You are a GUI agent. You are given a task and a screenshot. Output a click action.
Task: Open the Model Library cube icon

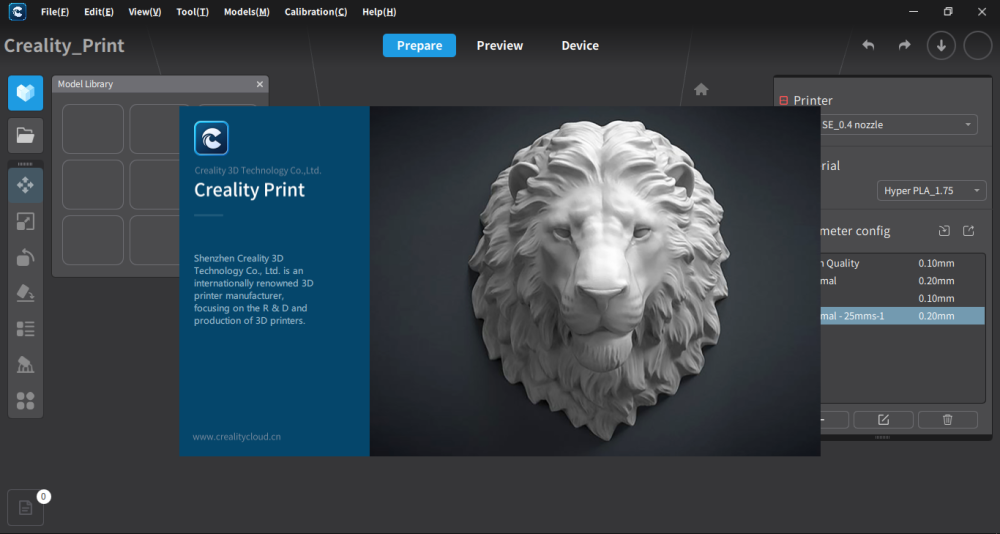pyautogui.click(x=26, y=93)
